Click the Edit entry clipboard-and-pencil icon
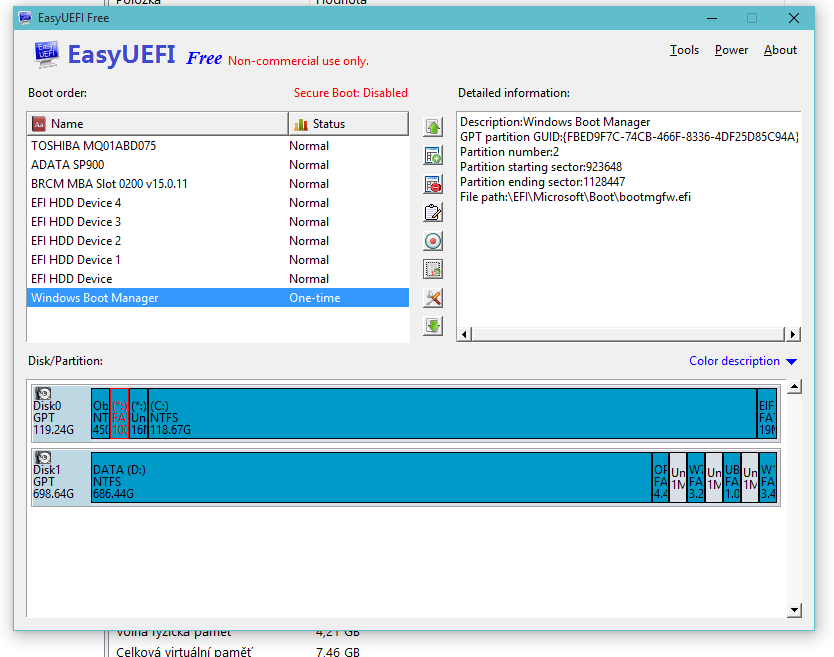 433,212
